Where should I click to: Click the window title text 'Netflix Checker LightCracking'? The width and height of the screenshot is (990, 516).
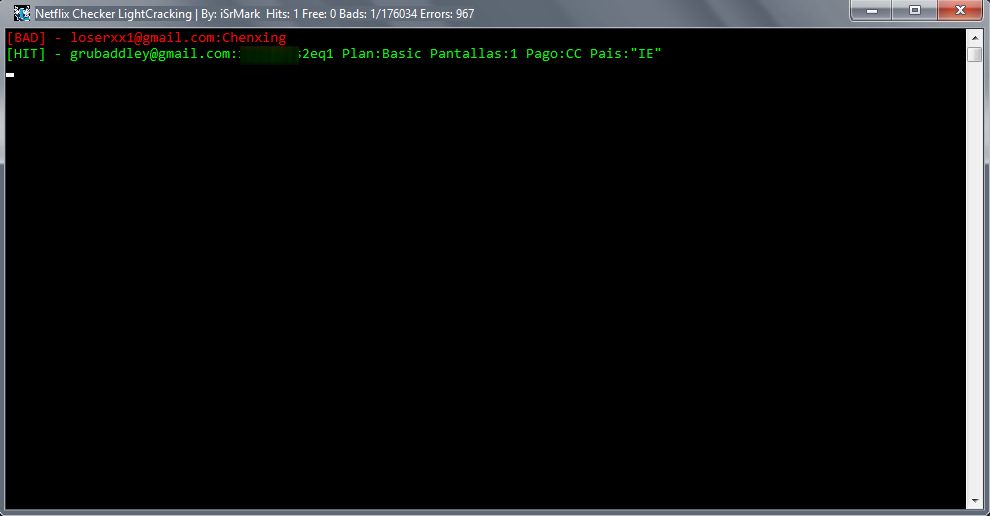coord(113,13)
